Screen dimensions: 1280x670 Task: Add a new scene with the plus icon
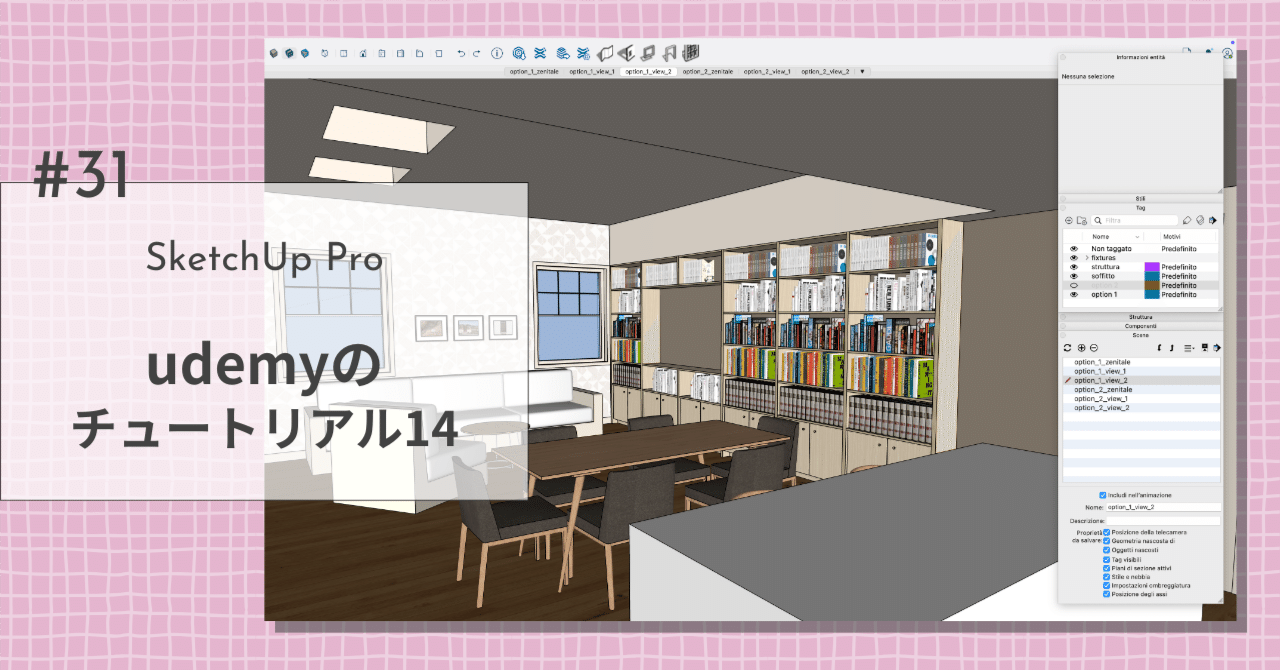(x=1081, y=348)
